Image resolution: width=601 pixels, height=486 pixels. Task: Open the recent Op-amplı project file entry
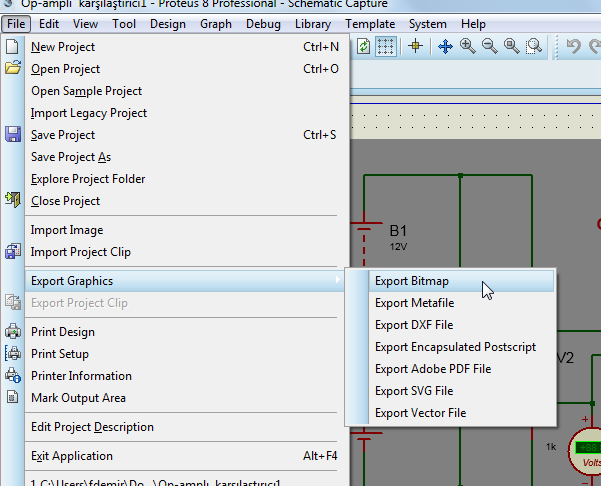187,481
